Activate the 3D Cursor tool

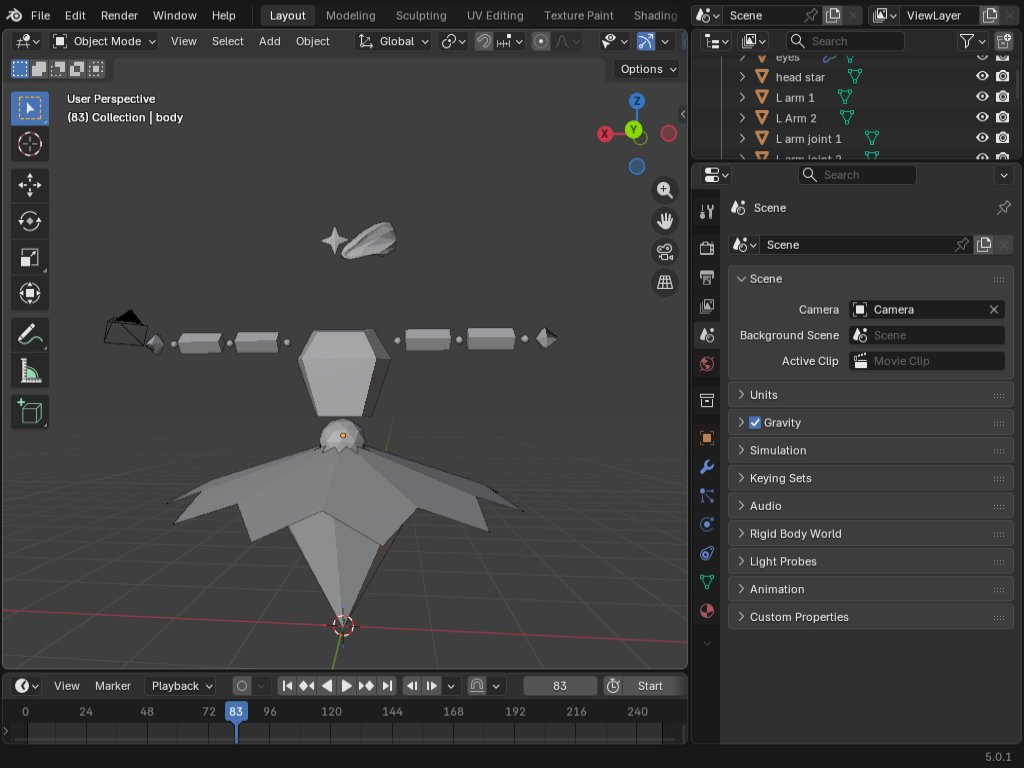[x=29, y=144]
